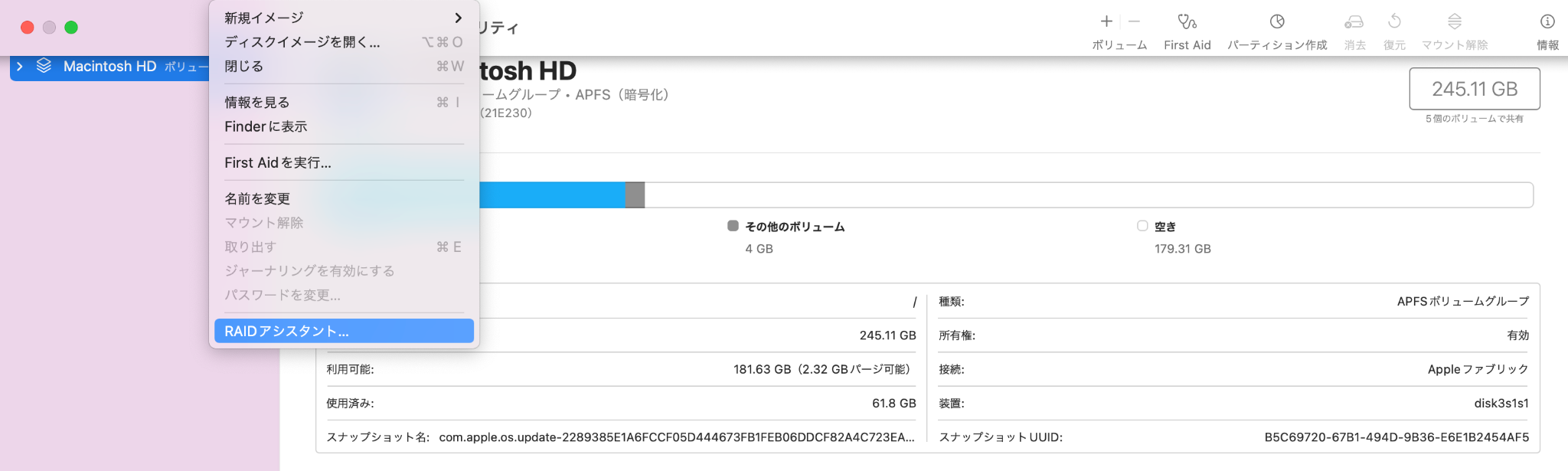Image resolution: width=1568 pixels, height=471 pixels.
Task: Click the green full screen window button
Action: [71, 28]
